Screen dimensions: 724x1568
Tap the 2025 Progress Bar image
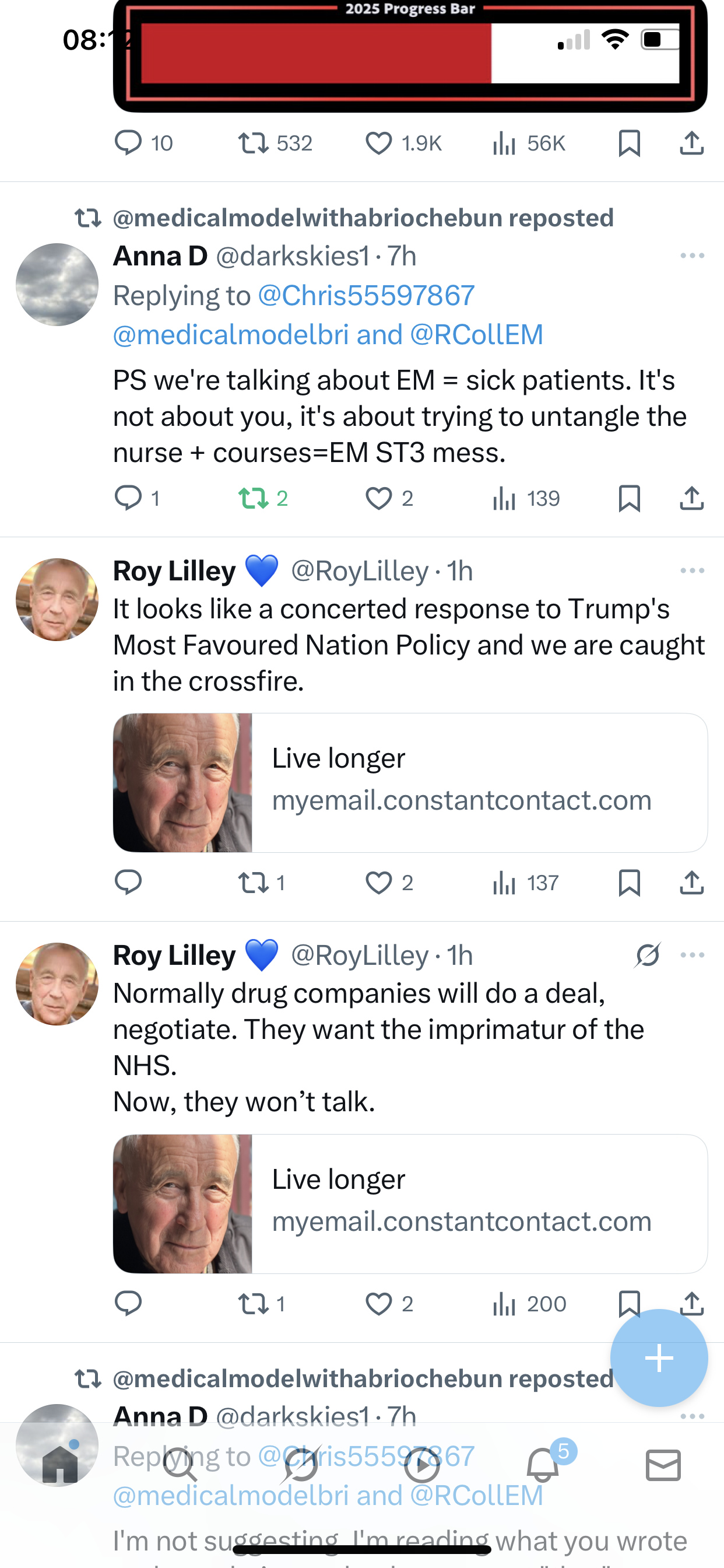tap(410, 55)
